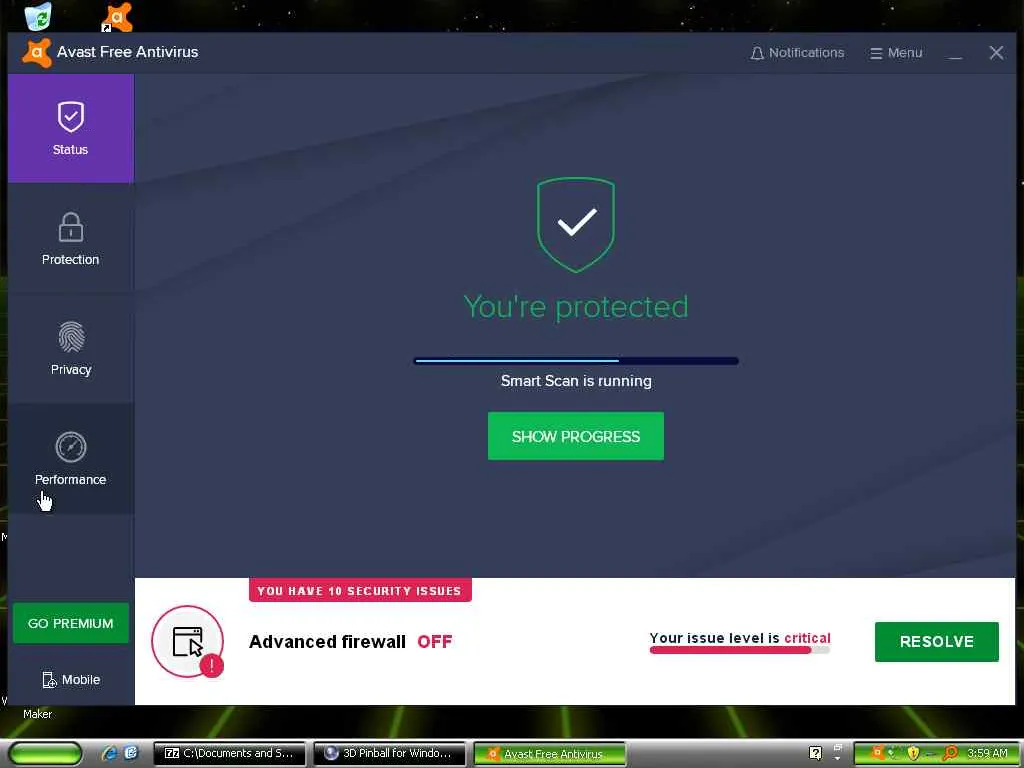Click the Resolve button

pos(936,641)
